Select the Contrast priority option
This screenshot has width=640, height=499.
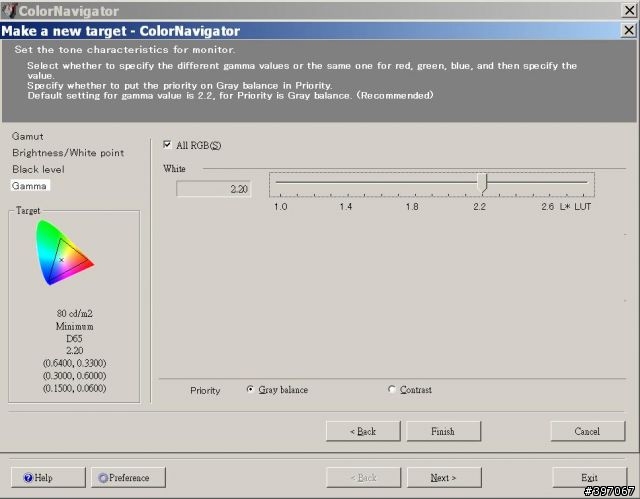click(x=392, y=389)
